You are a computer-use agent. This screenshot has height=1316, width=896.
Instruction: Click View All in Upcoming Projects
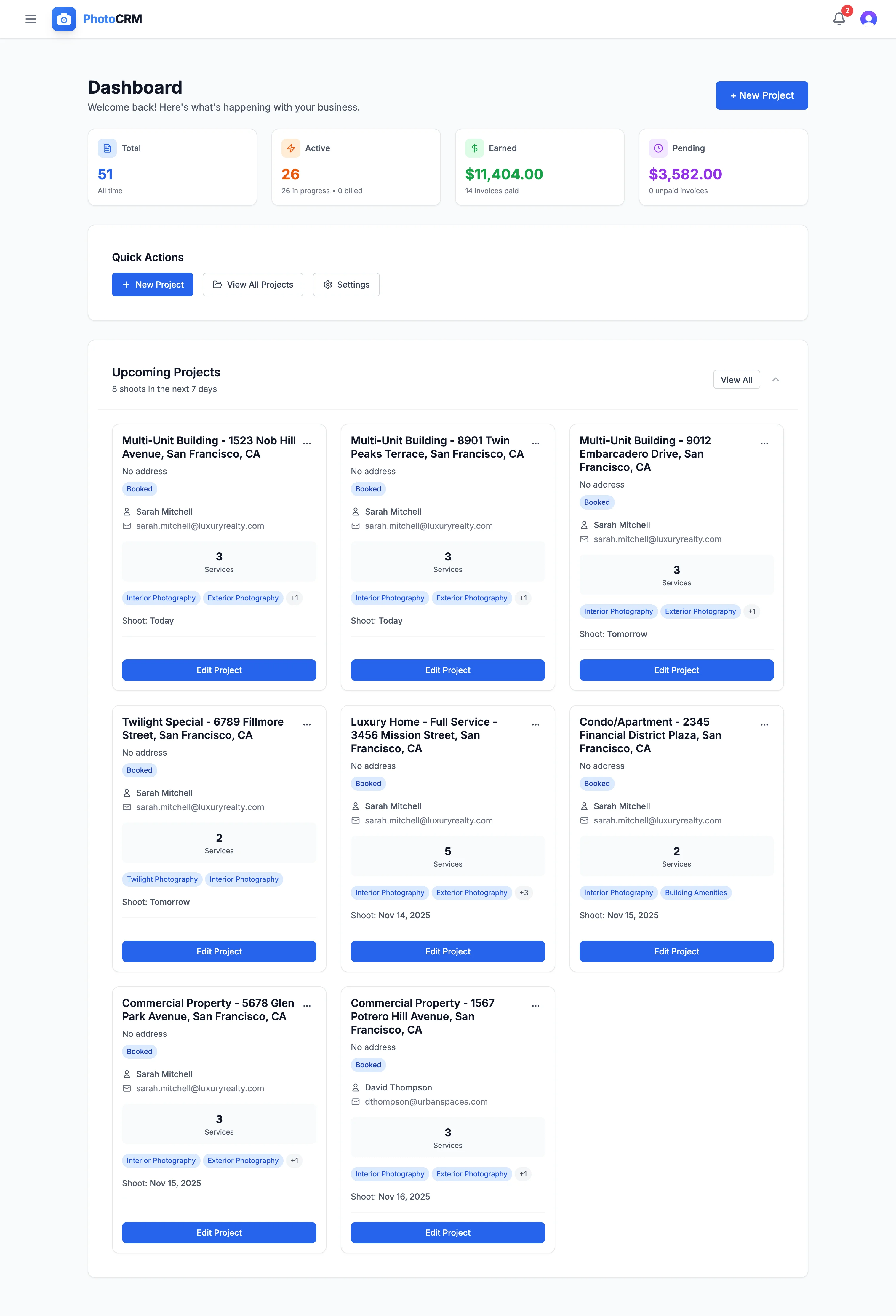(x=736, y=379)
